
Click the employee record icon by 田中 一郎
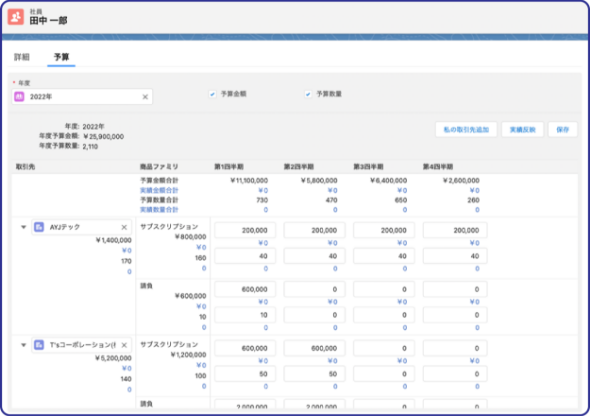tap(16, 17)
